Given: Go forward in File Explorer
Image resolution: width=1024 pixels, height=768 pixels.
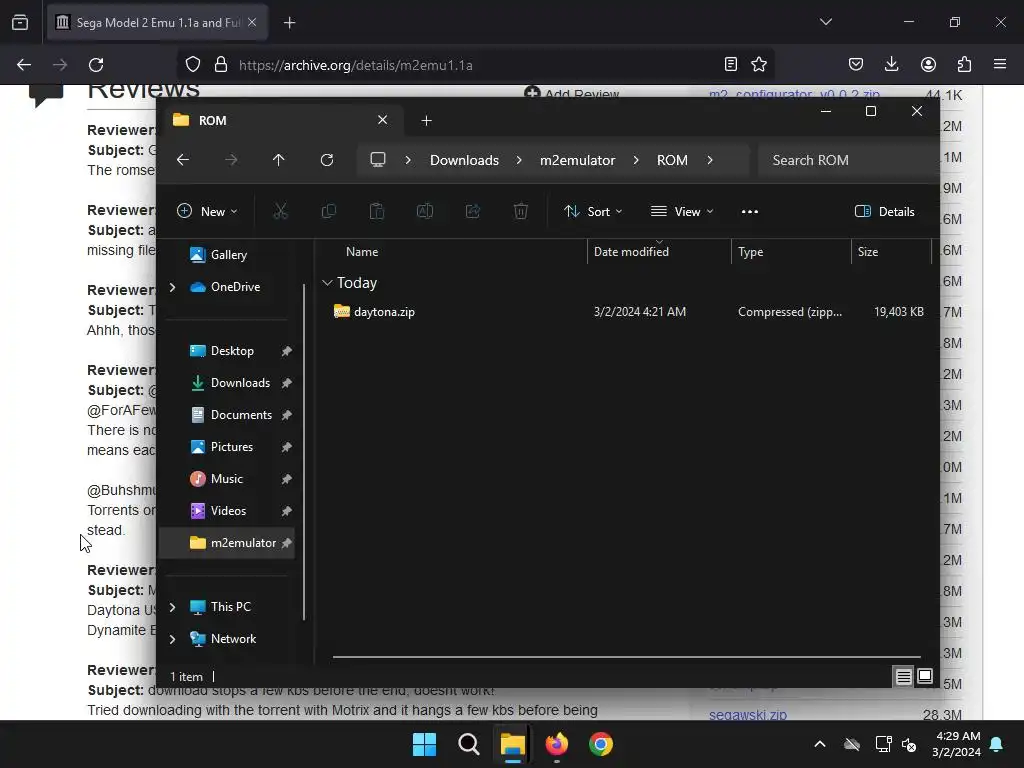Looking at the screenshot, I should [x=231, y=160].
